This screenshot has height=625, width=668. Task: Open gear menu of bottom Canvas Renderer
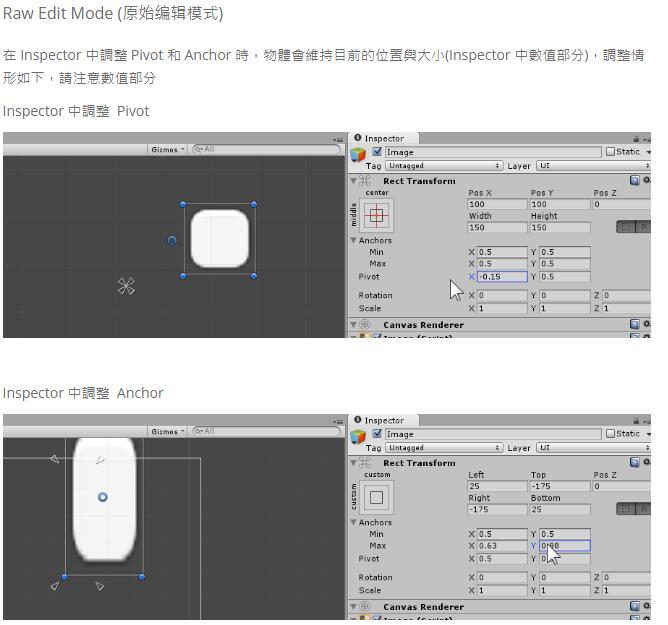[x=646, y=606]
